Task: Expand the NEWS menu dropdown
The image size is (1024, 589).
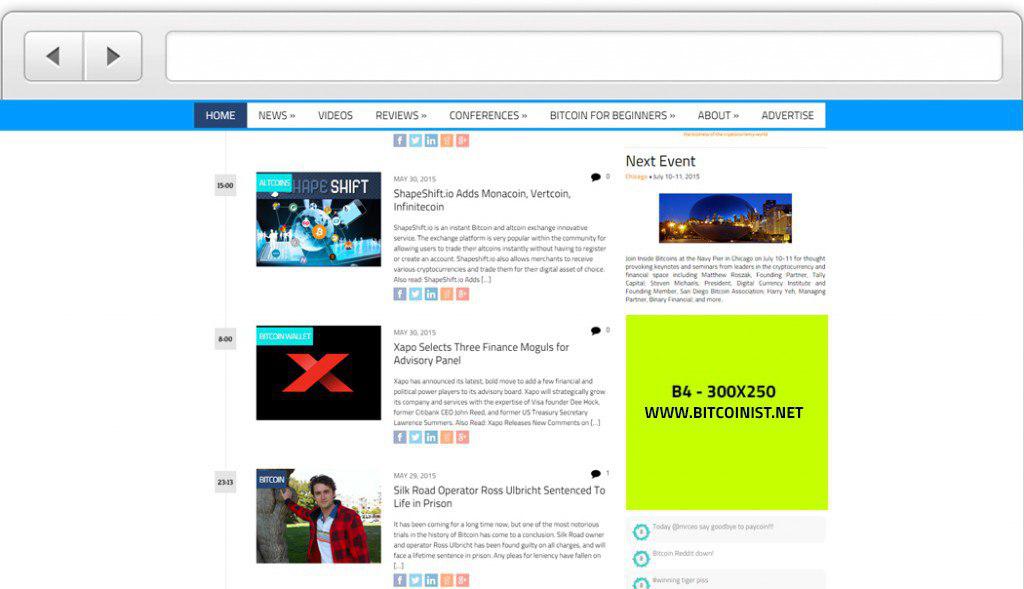Action: pyautogui.click(x=276, y=115)
